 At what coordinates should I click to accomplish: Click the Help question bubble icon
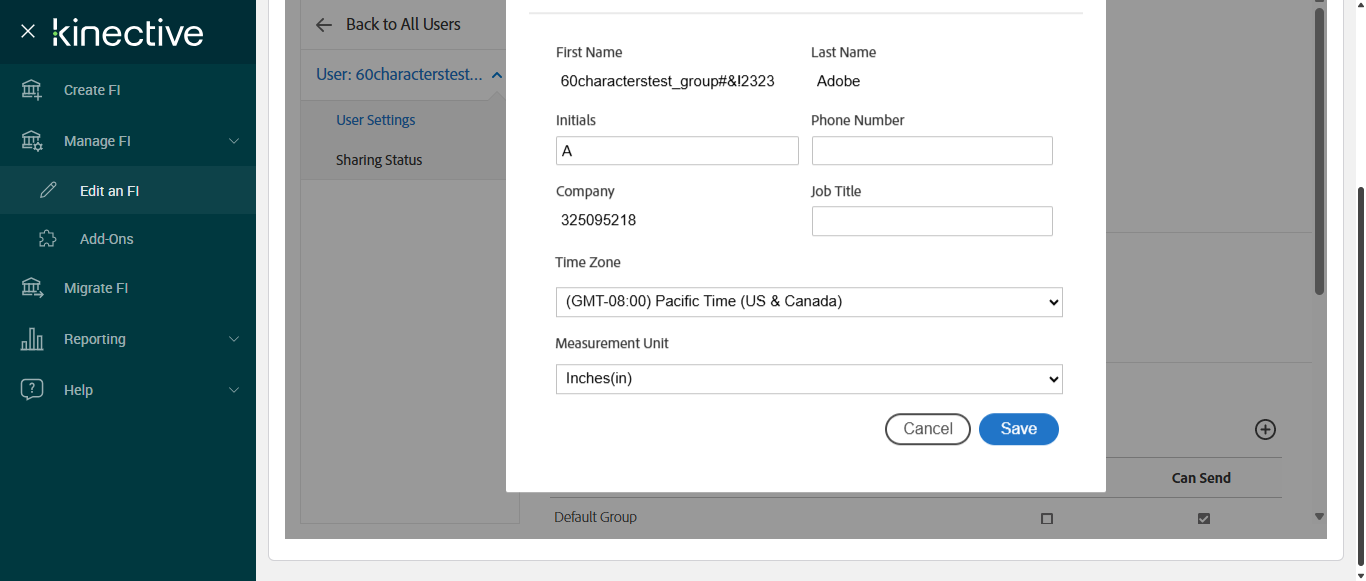tap(32, 390)
